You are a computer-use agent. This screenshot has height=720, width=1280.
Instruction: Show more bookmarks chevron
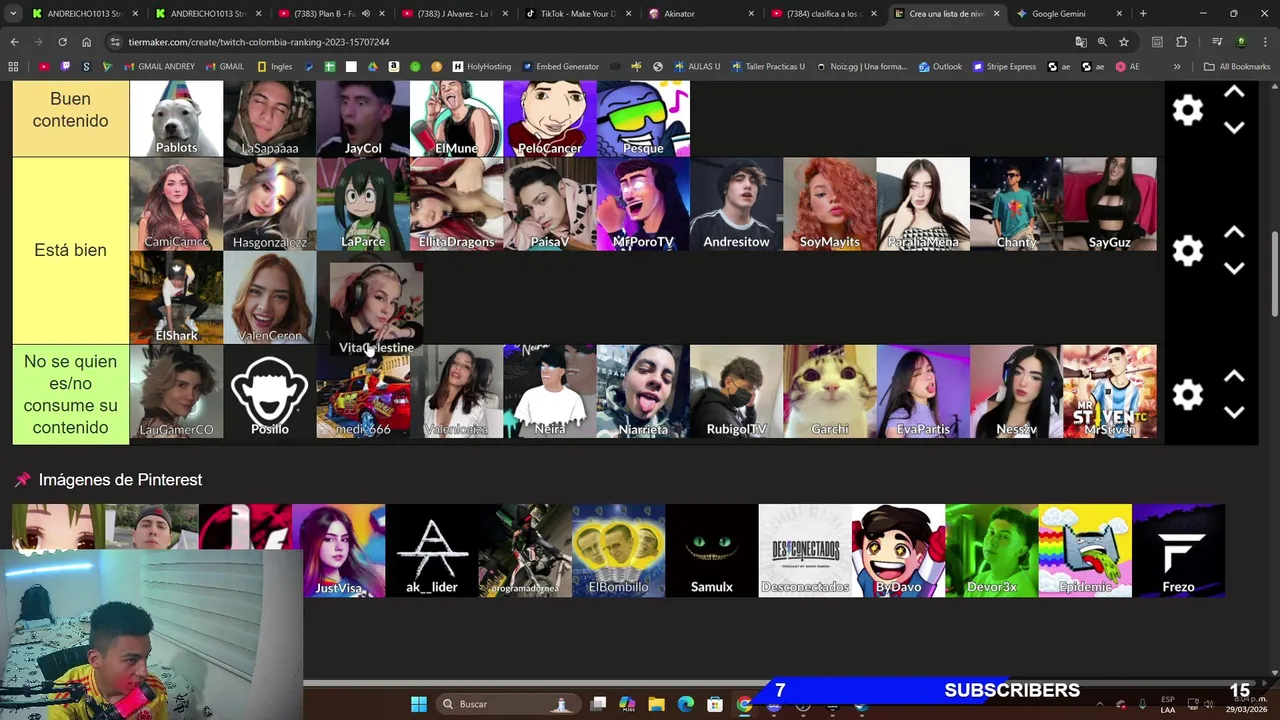pos(1177,67)
